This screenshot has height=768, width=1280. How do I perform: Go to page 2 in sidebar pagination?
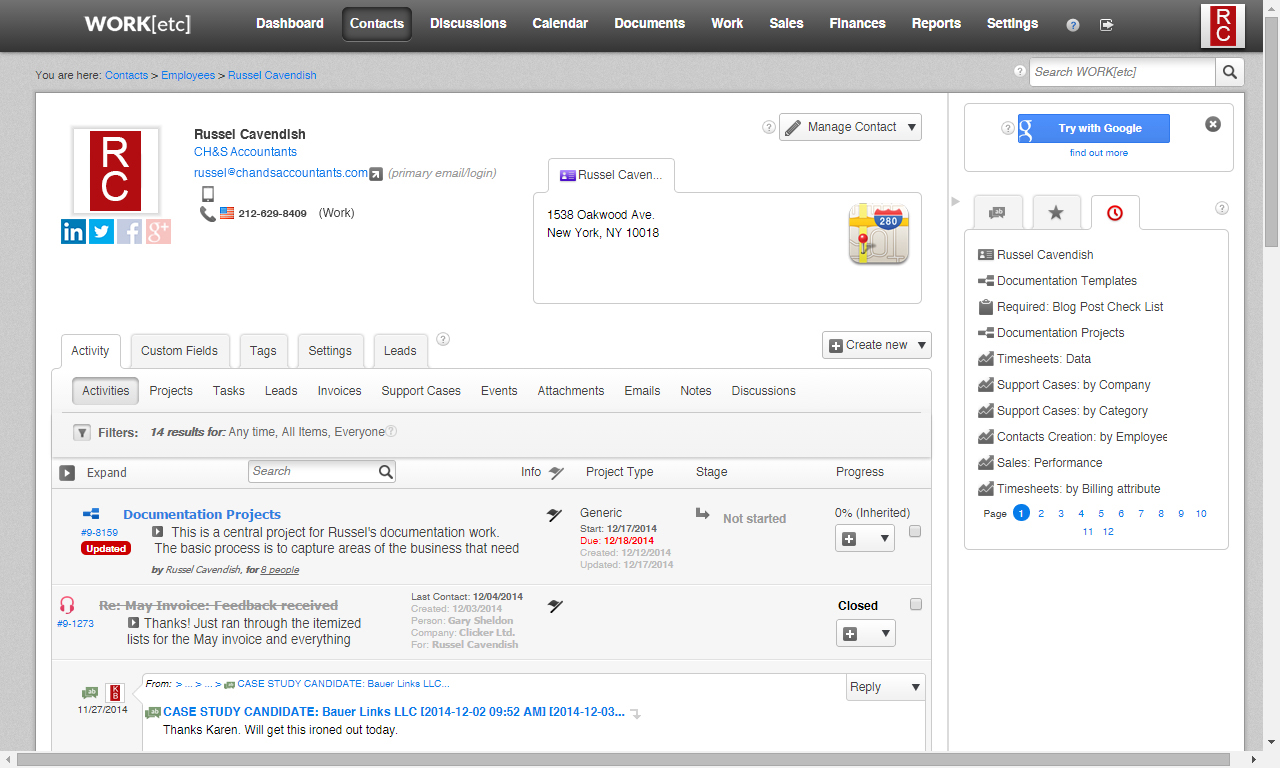pos(1041,513)
